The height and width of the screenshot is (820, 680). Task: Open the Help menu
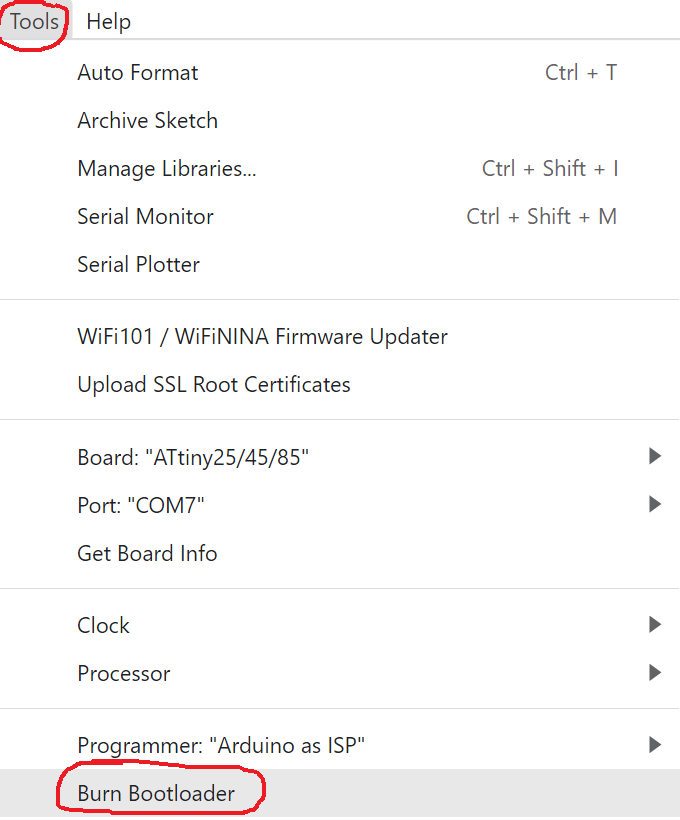pos(108,21)
